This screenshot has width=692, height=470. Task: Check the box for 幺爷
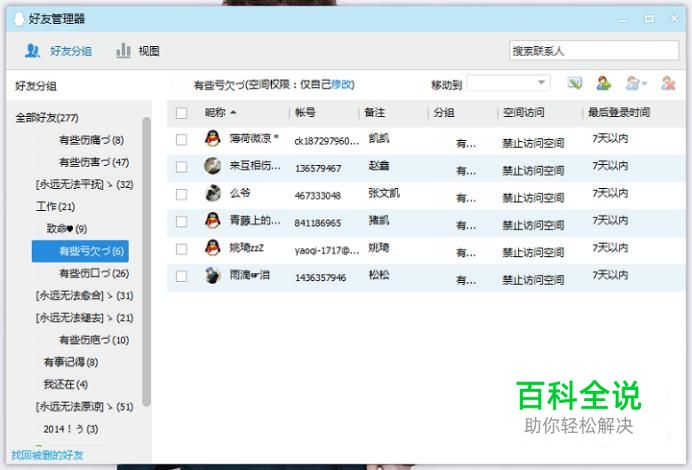pos(181,195)
